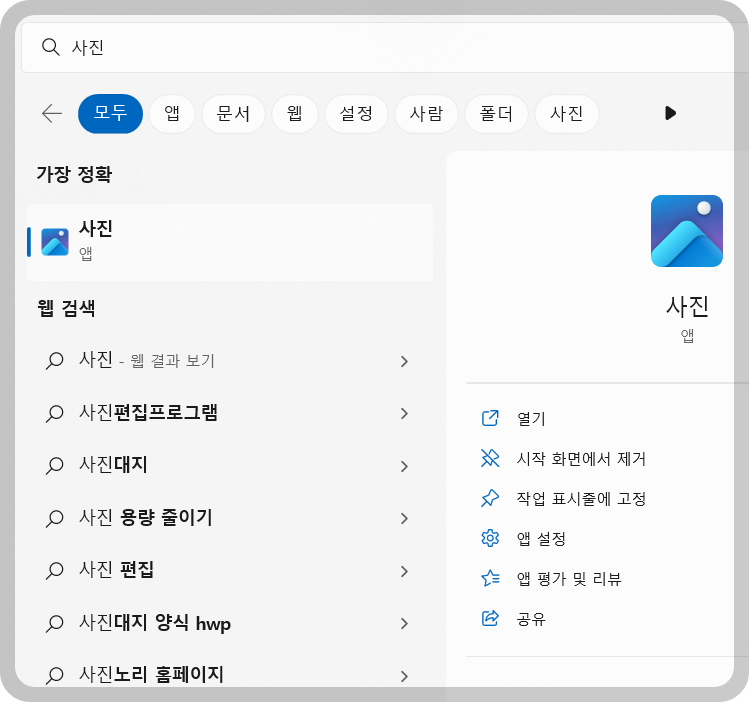Click the gear icon beside 앱 설정
The height and width of the screenshot is (702, 749).
coord(490,538)
